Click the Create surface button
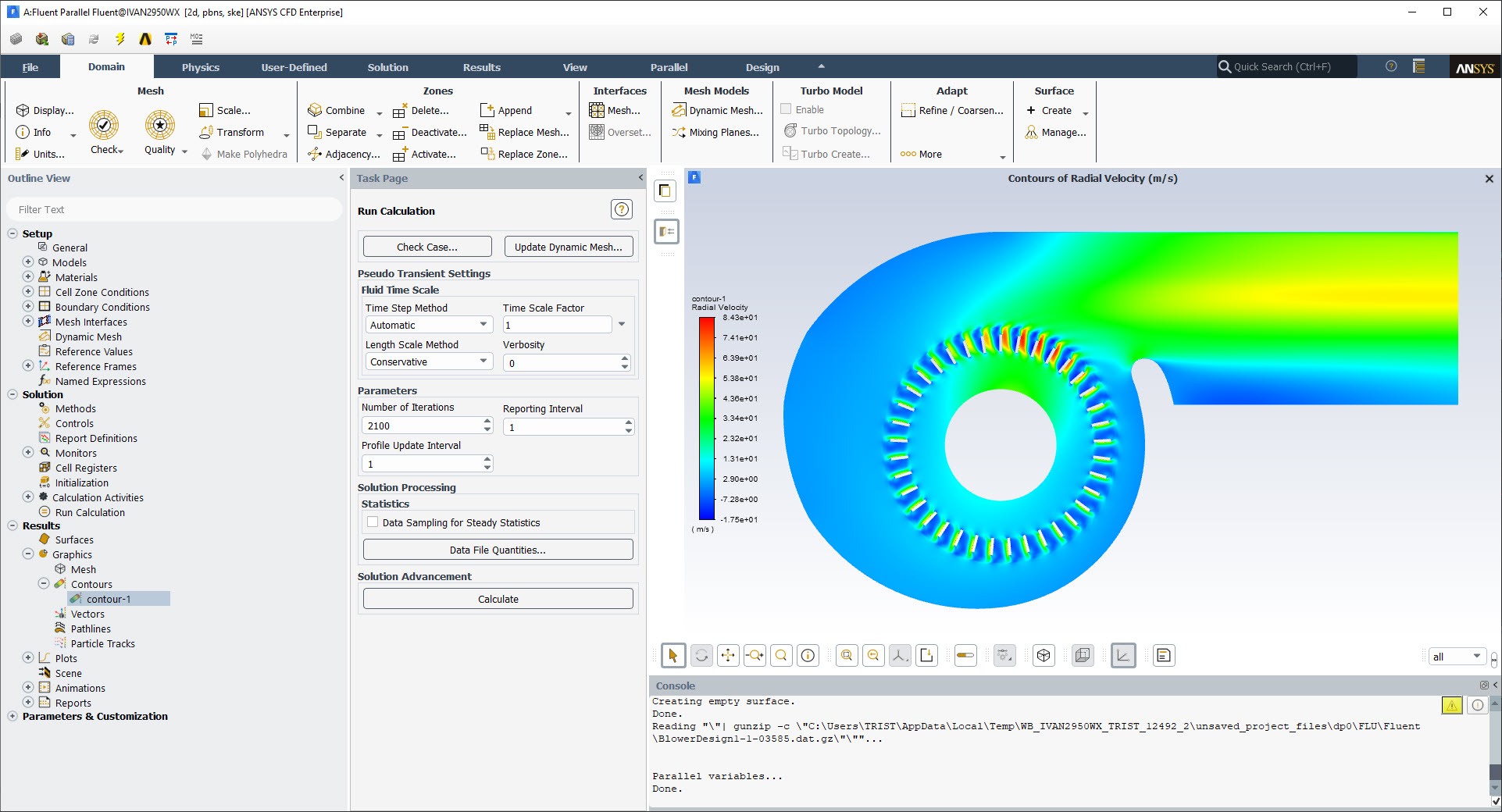Screen dimensions: 1502x812 point(1056,110)
